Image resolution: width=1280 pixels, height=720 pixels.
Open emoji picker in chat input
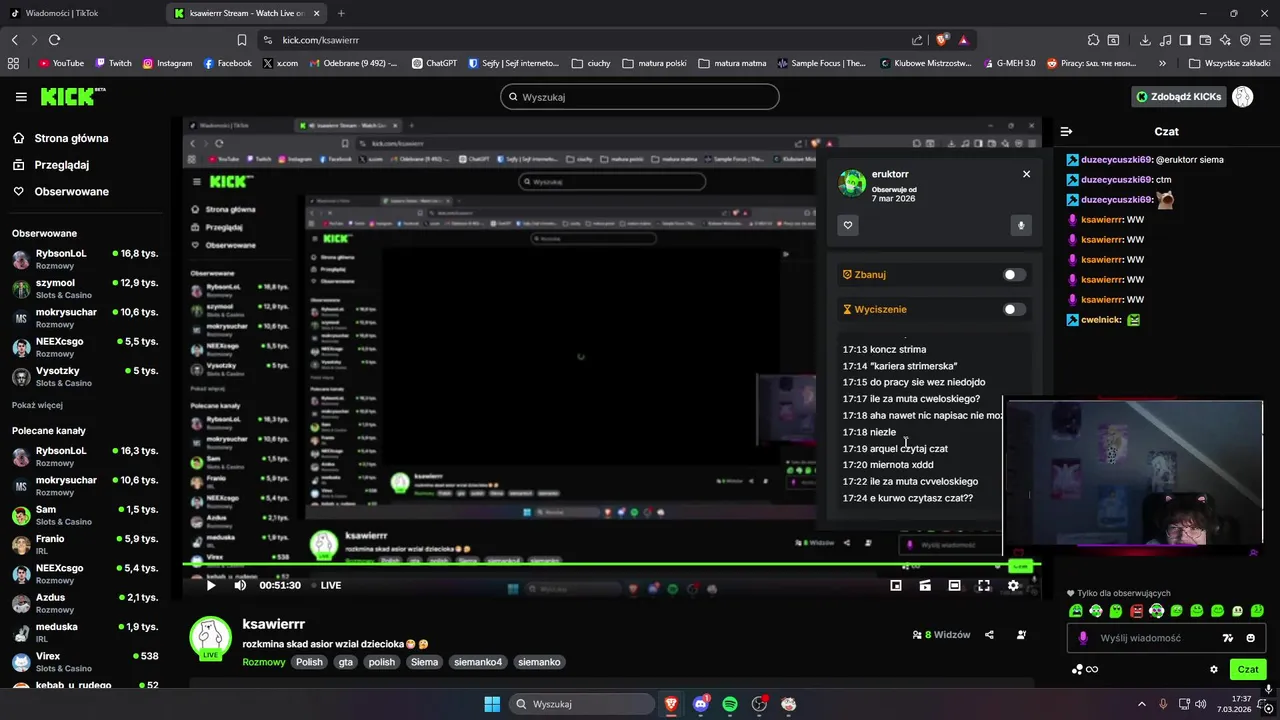[x=1250, y=638]
